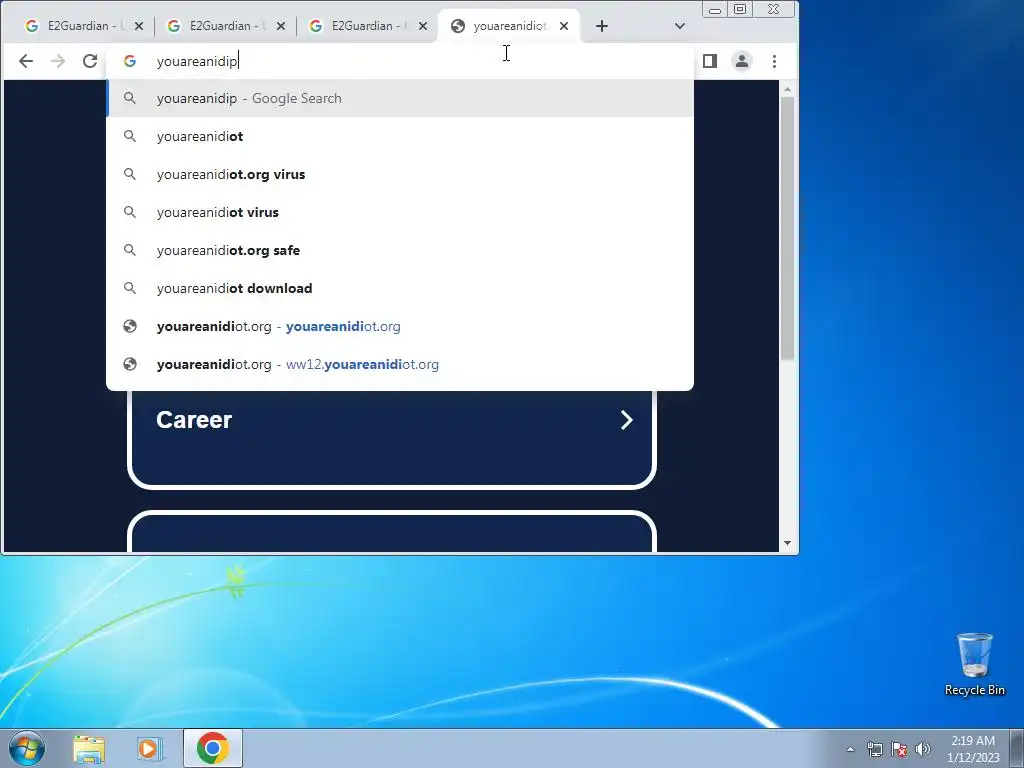Click the address bar text youareanidip
The image size is (1024, 768).
pyautogui.click(x=197, y=61)
